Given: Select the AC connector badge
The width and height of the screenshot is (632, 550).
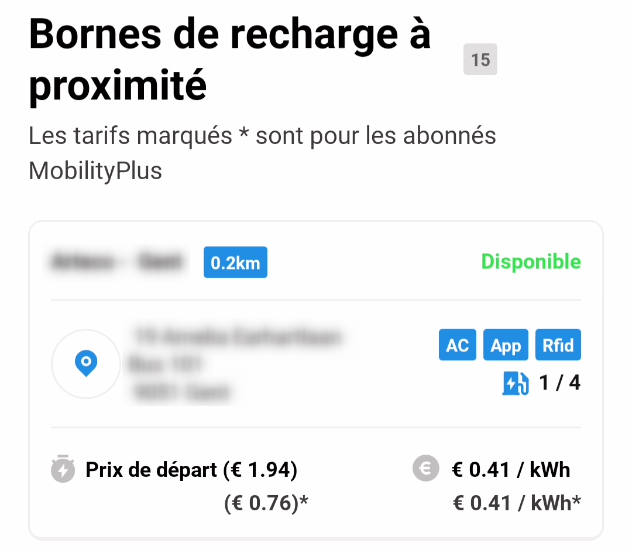Looking at the screenshot, I should [x=457, y=345].
